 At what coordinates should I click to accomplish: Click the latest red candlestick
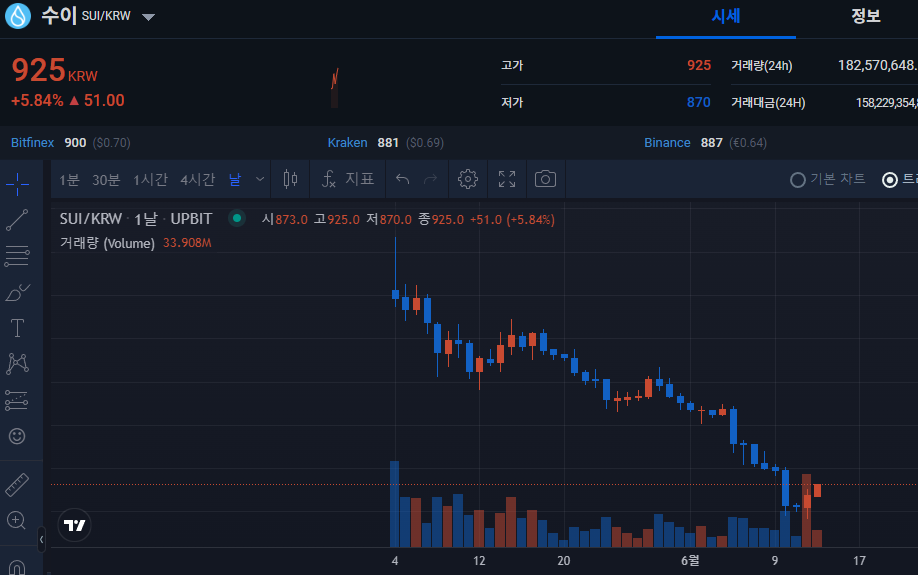click(x=817, y=491)
